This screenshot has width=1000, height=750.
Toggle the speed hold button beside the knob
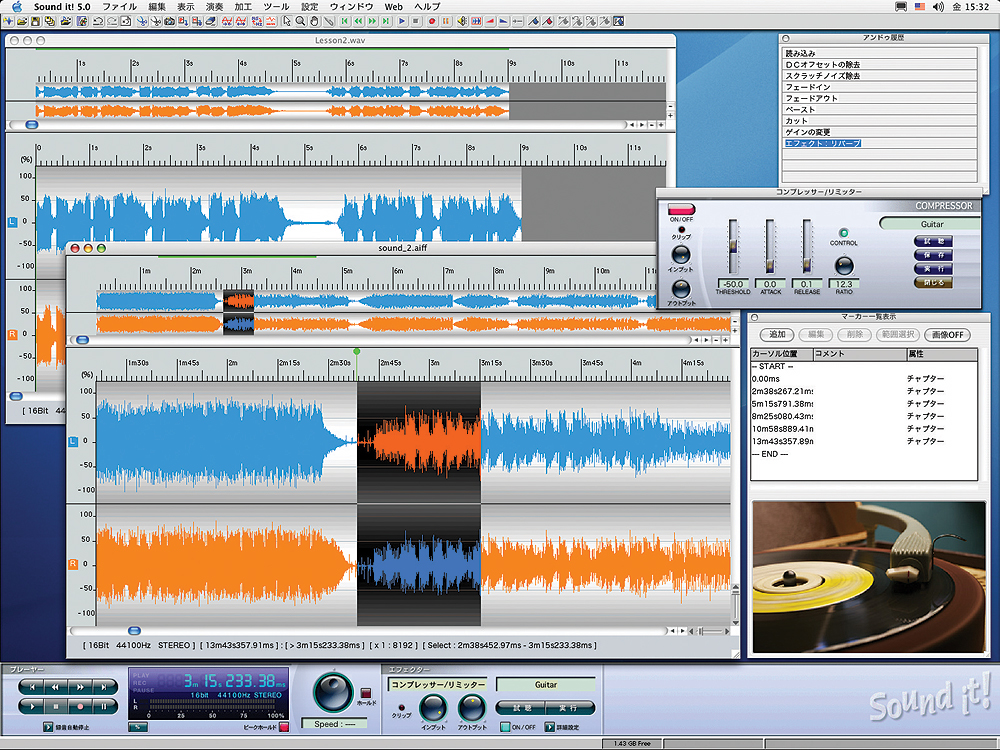(x=366, y=693)
